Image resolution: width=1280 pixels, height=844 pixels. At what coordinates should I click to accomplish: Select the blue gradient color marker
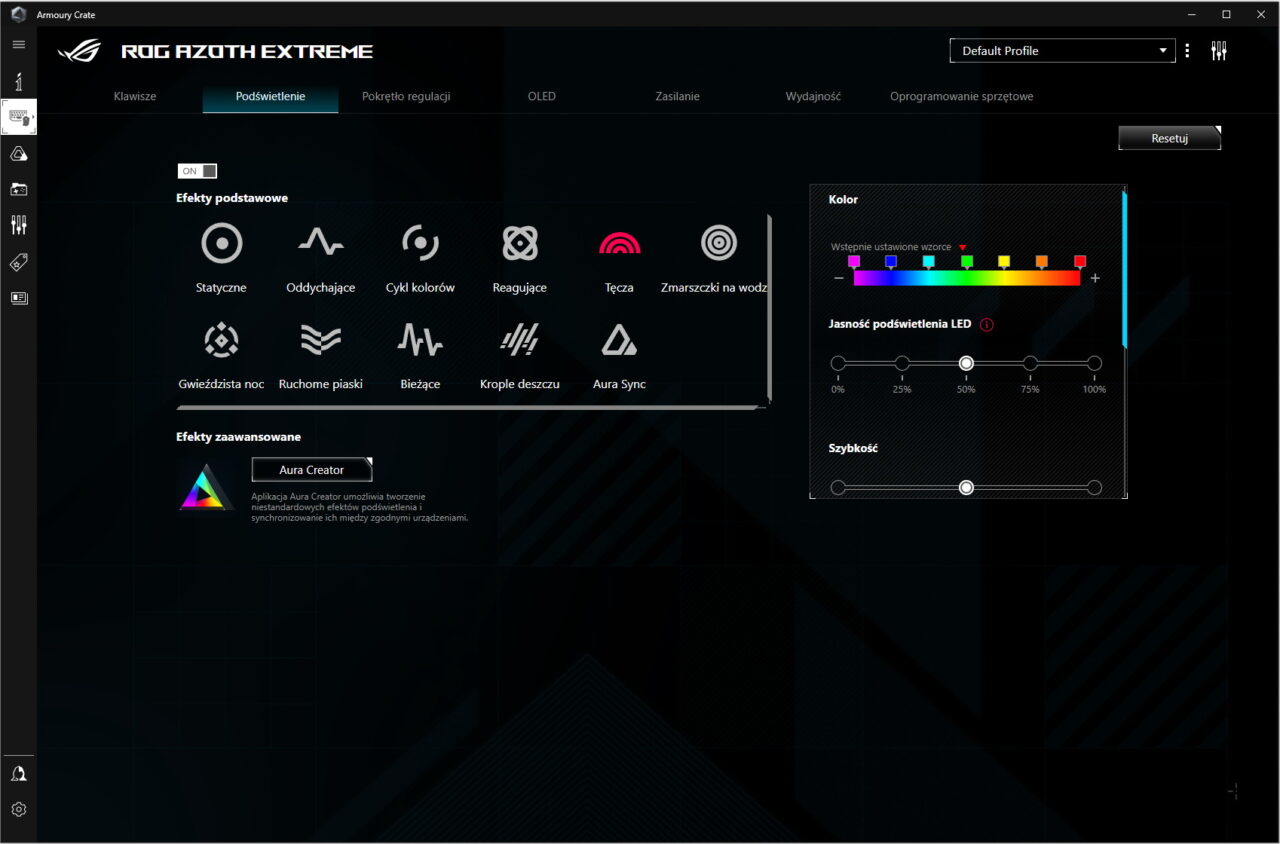click(891, 262)
